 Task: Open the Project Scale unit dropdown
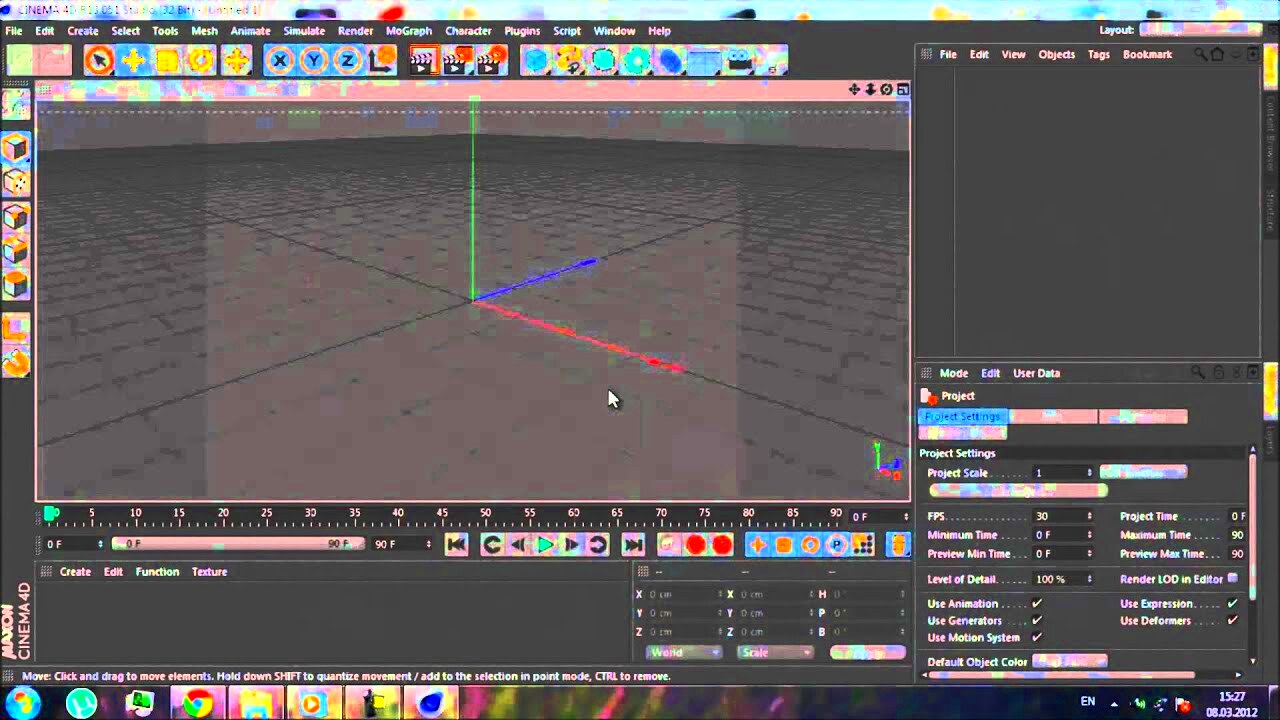point(1143,472)
